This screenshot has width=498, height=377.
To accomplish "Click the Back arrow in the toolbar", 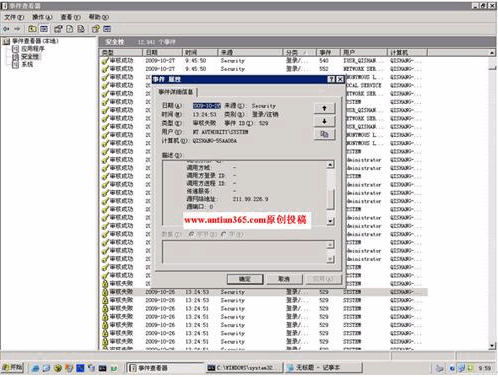I will pos(6,29).
